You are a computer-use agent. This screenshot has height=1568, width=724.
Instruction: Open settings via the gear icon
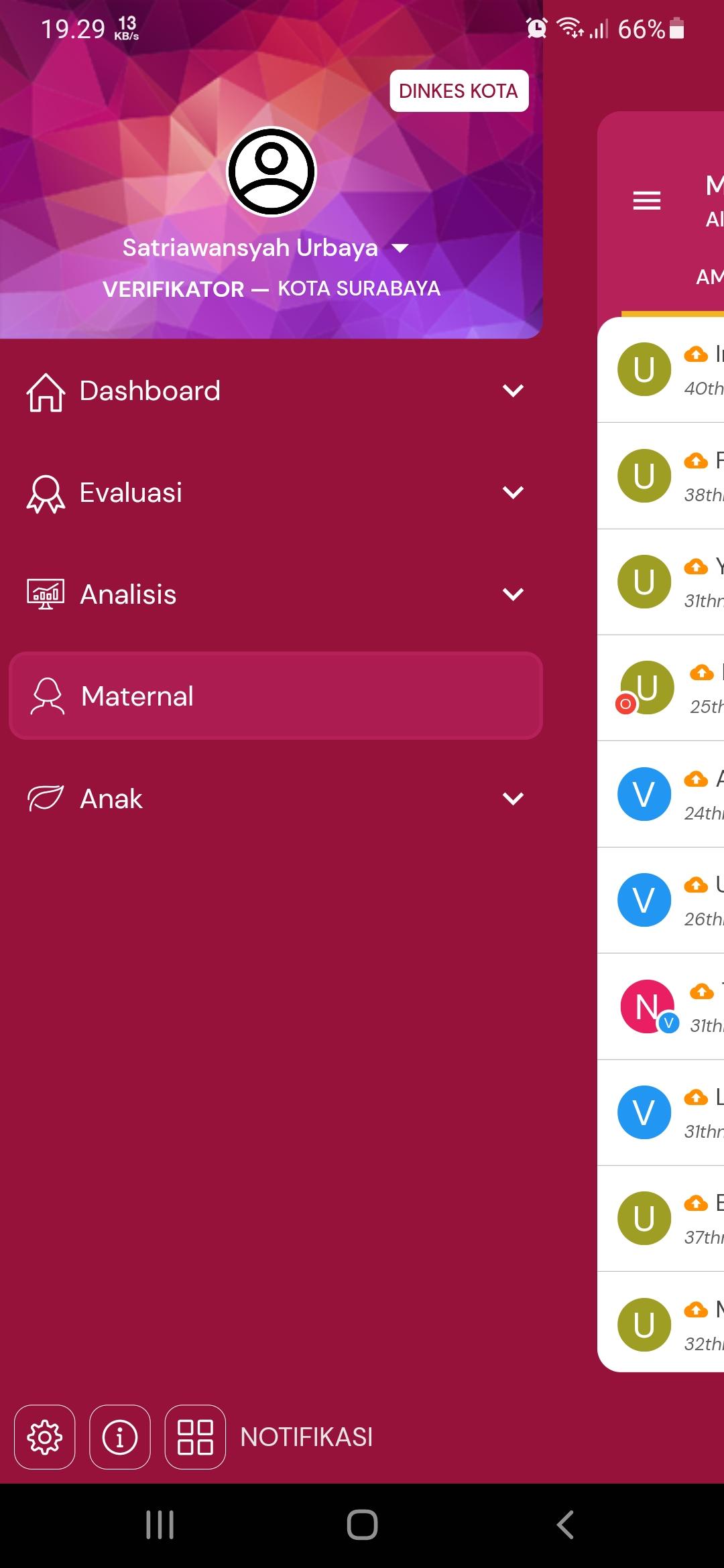click(x=45, y=1437)
